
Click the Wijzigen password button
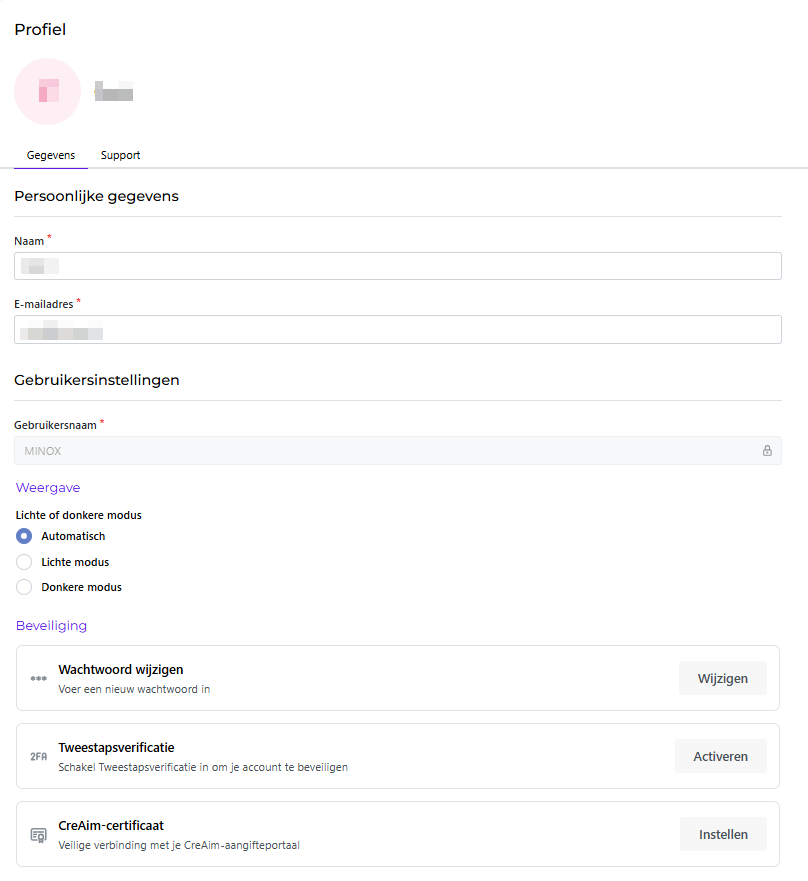[723, 678]
